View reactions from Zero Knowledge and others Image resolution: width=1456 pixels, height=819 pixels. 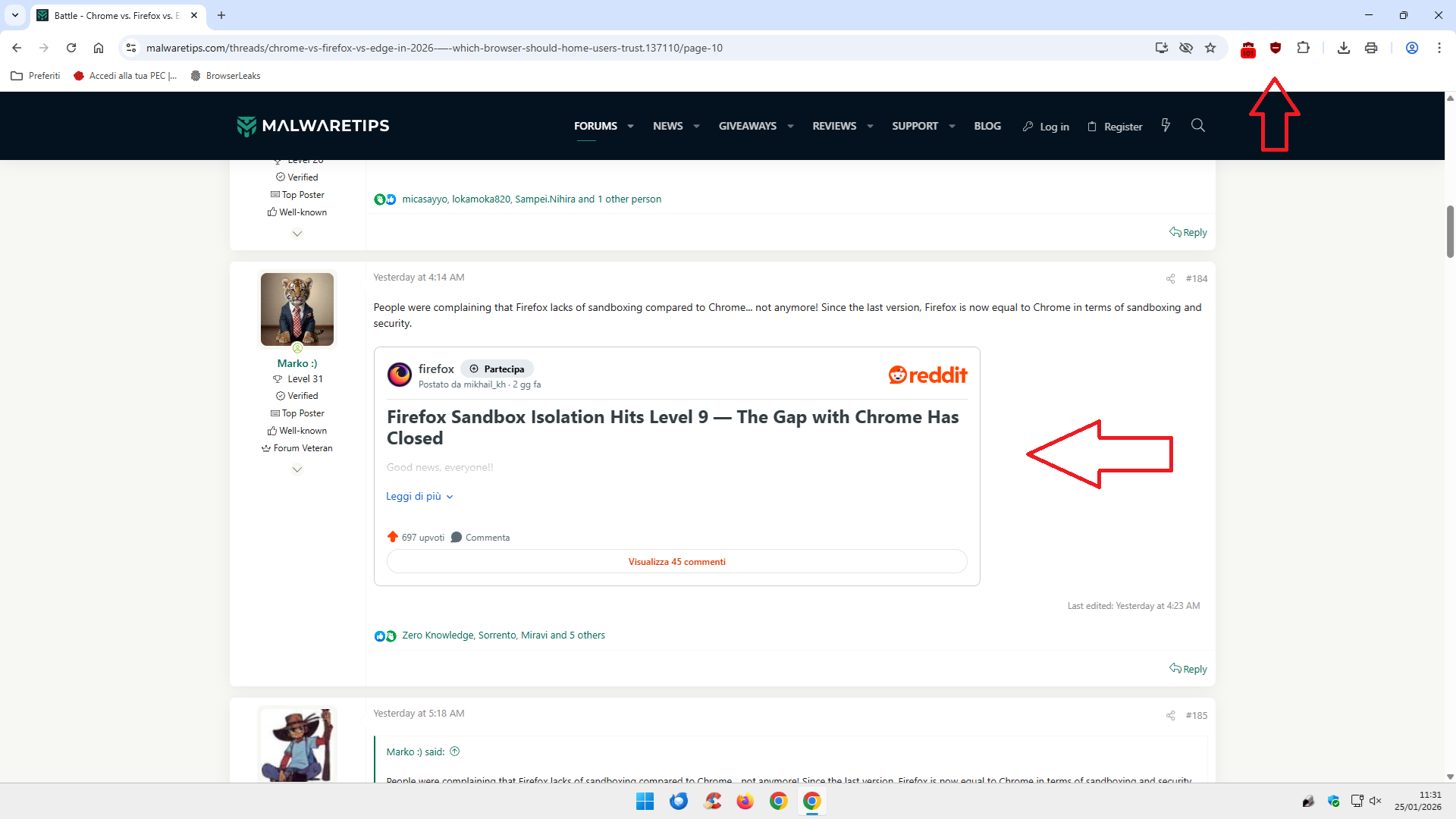504,635
